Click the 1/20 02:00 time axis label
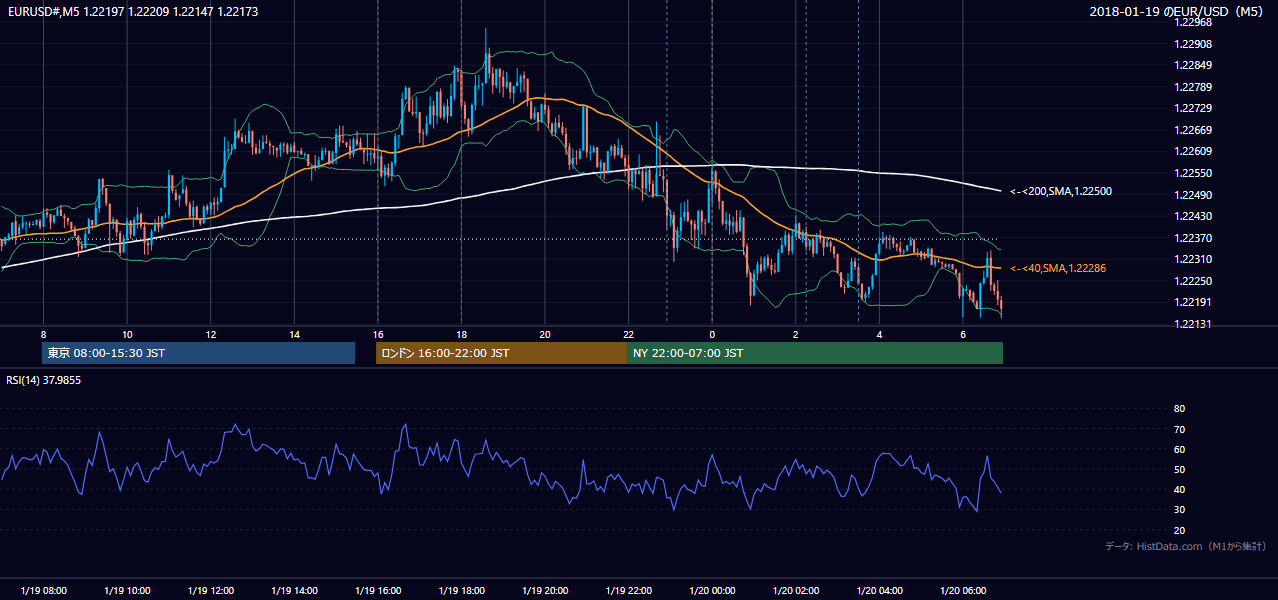The width and height of the screenshot is (1278, 600). pos(796,591)
